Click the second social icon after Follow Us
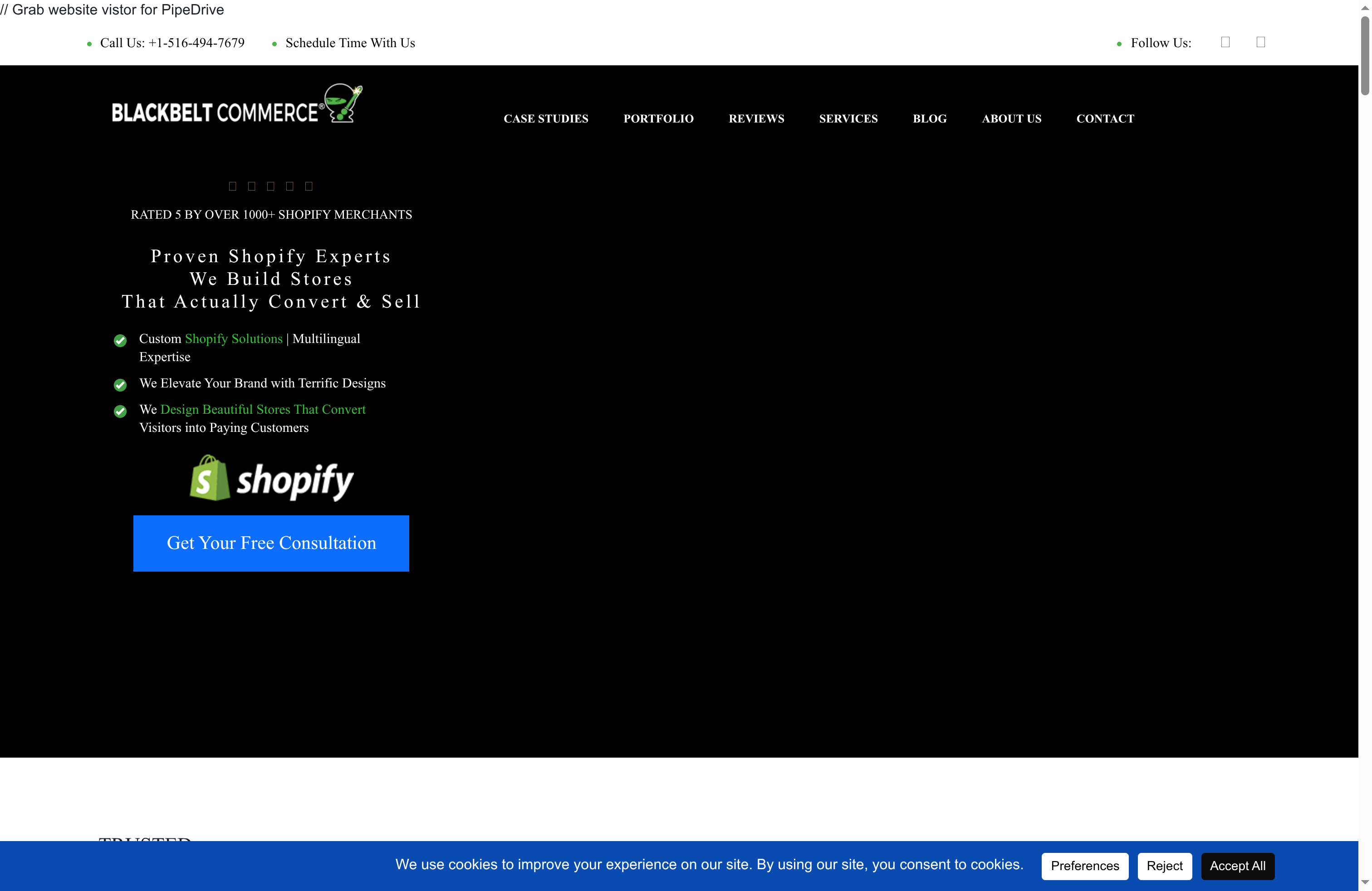Image resolution: width=1372 pixels, height=891 pixels. pyautogui.click(x=1261, y=41)
